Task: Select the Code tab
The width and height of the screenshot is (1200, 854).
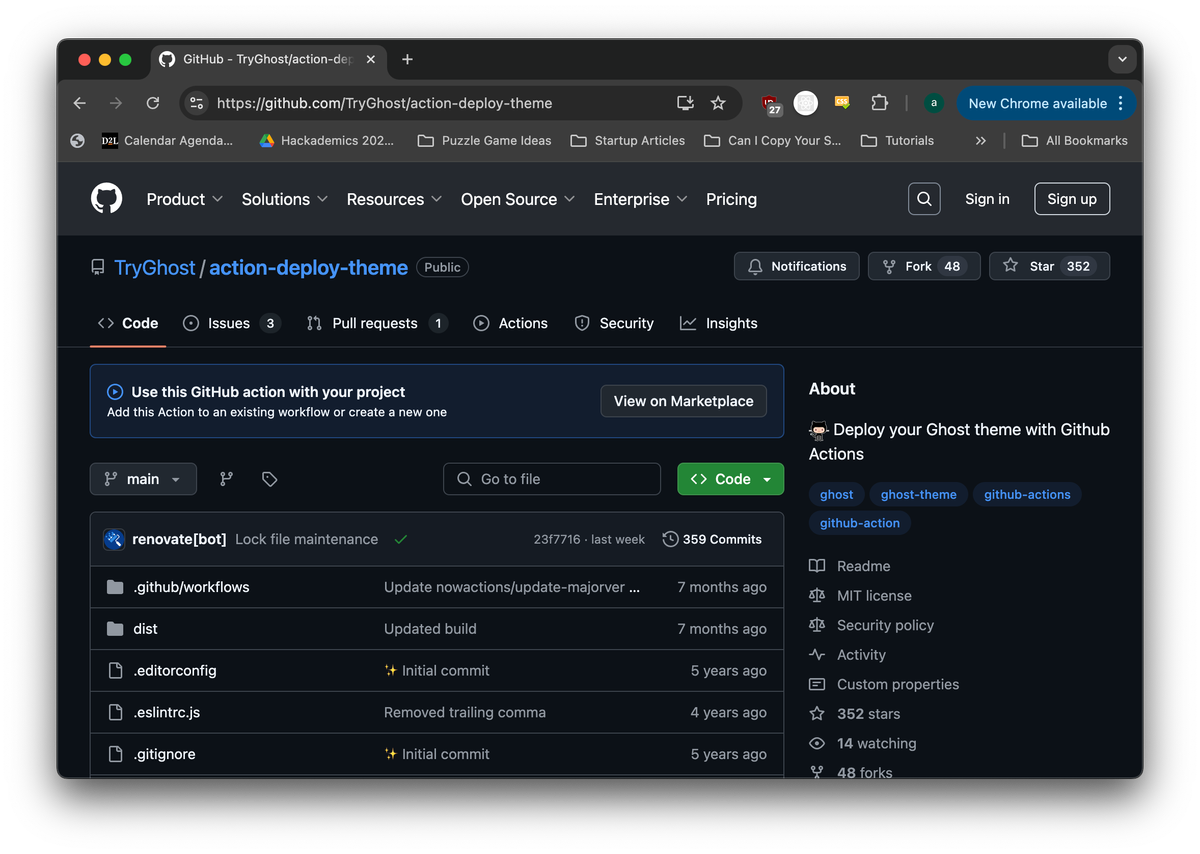Action: point(128,323)
